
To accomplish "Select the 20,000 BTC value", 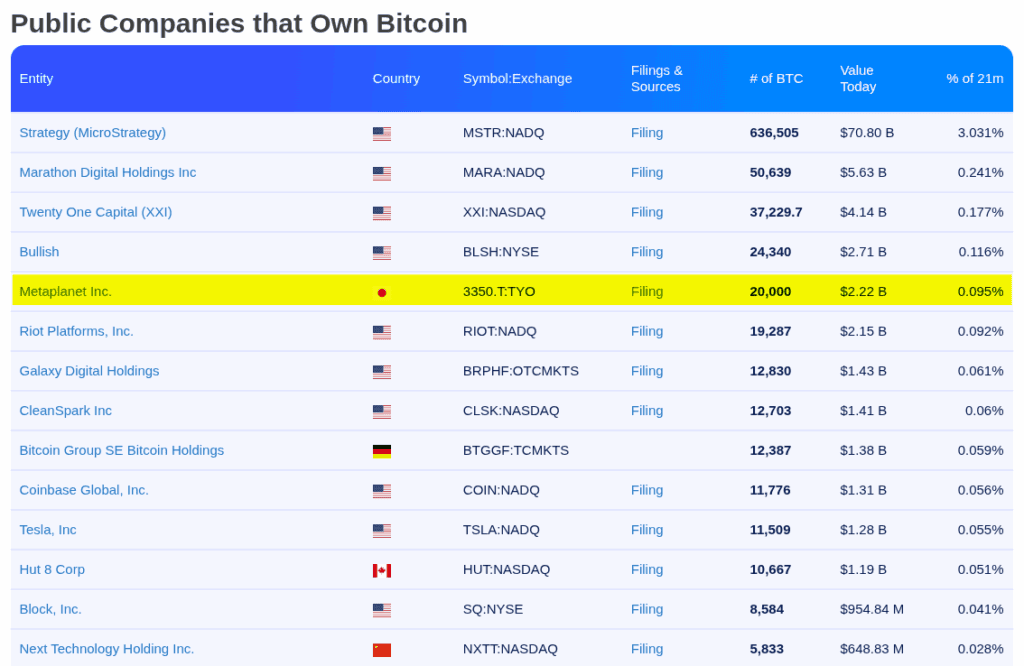I will point(771,292).
